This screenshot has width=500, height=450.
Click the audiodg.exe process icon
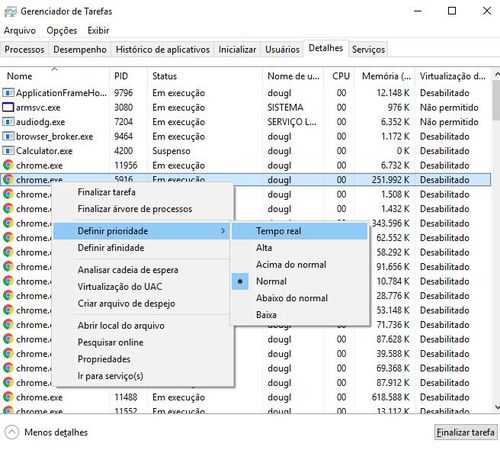coord(8,122)
